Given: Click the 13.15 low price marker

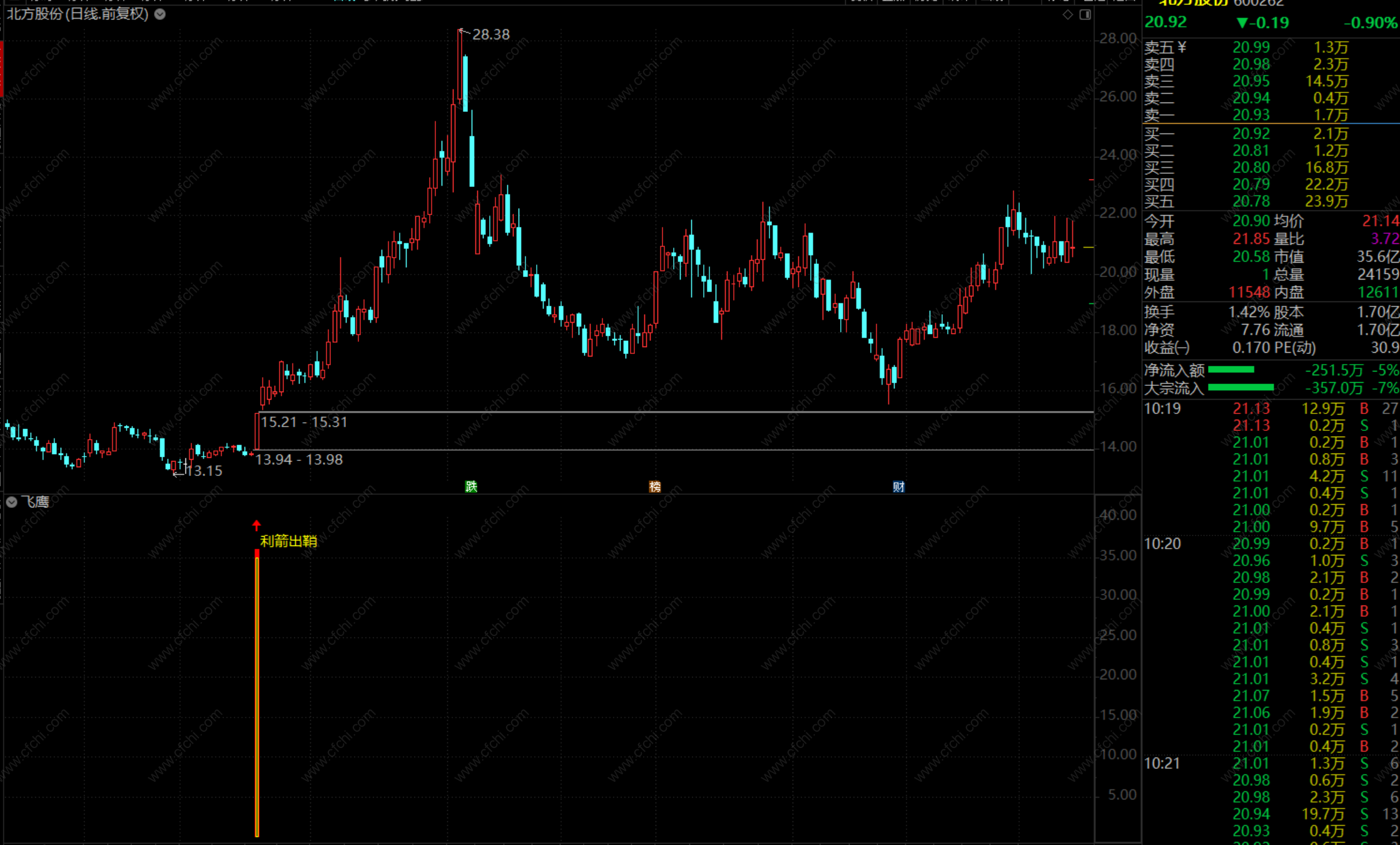Looking at the screenshot, I should click(x=204, y=471).
